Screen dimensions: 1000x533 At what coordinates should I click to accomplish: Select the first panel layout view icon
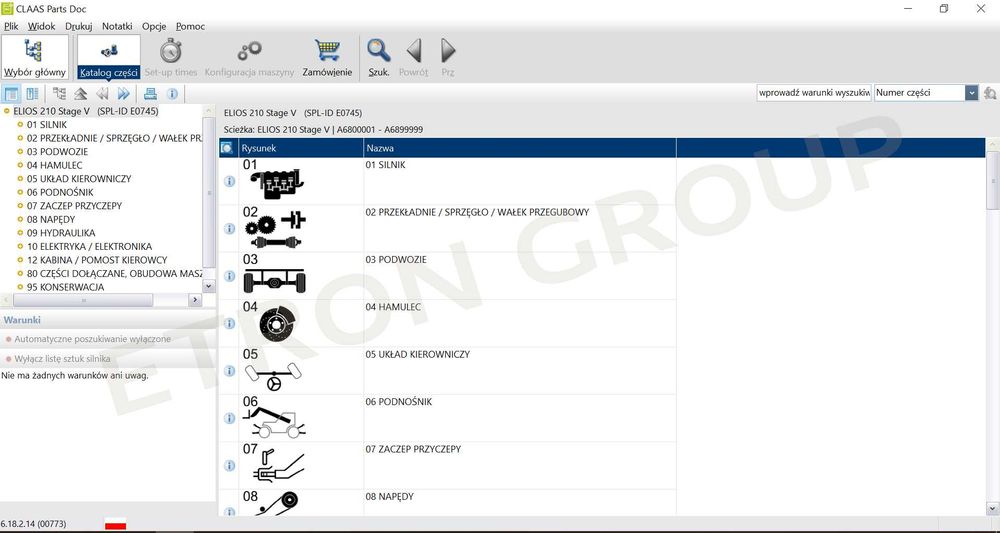click(x=11, y=94)
